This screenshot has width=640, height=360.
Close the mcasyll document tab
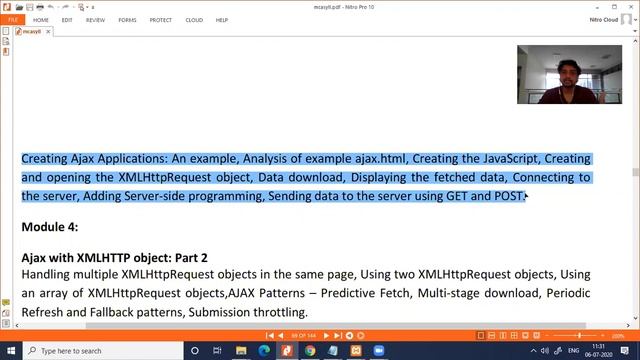coord(48,31)
